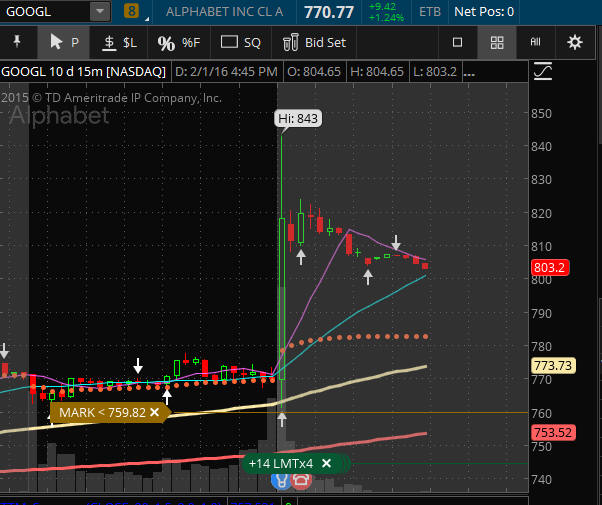Click the MARK < 759.82 alert label

[x=102, y=412]
